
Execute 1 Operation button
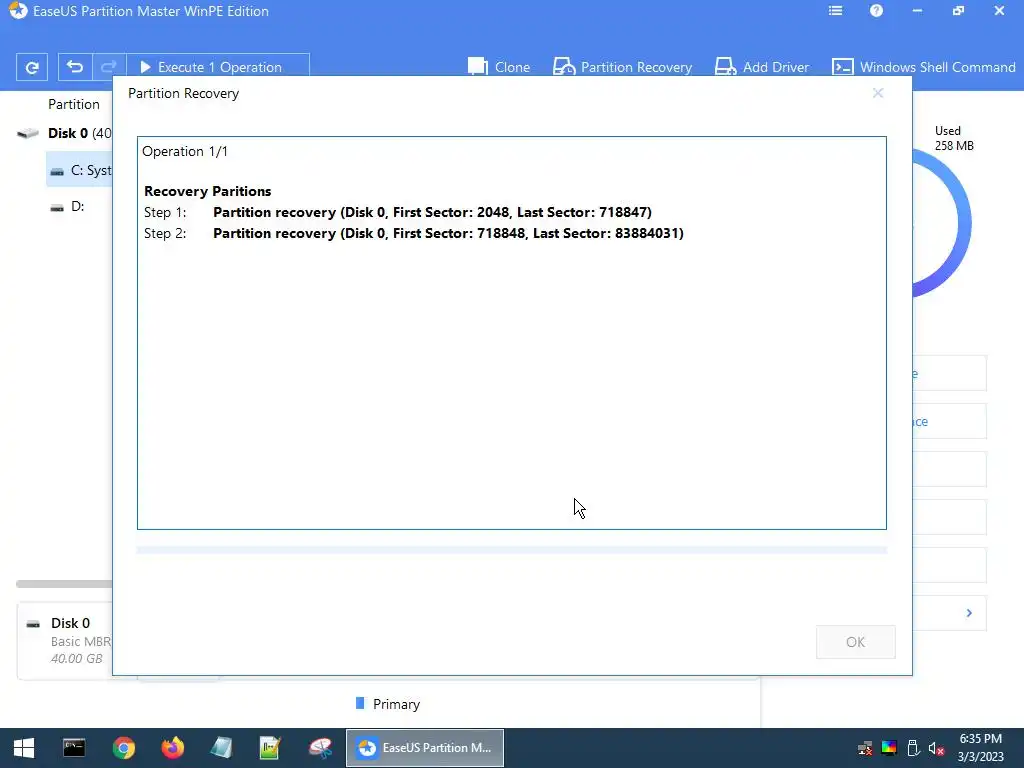click(x=217, y=67)
